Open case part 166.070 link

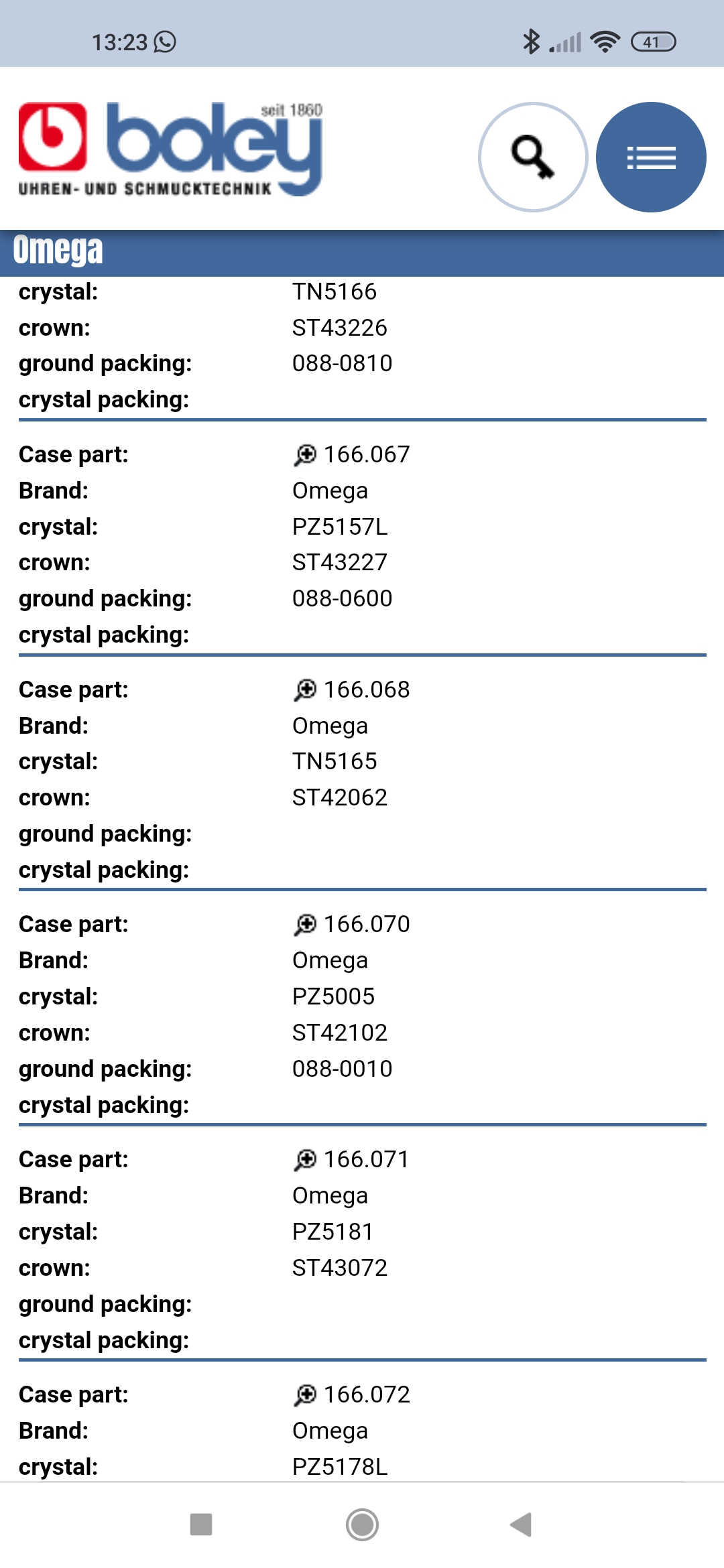click(367, 925)
